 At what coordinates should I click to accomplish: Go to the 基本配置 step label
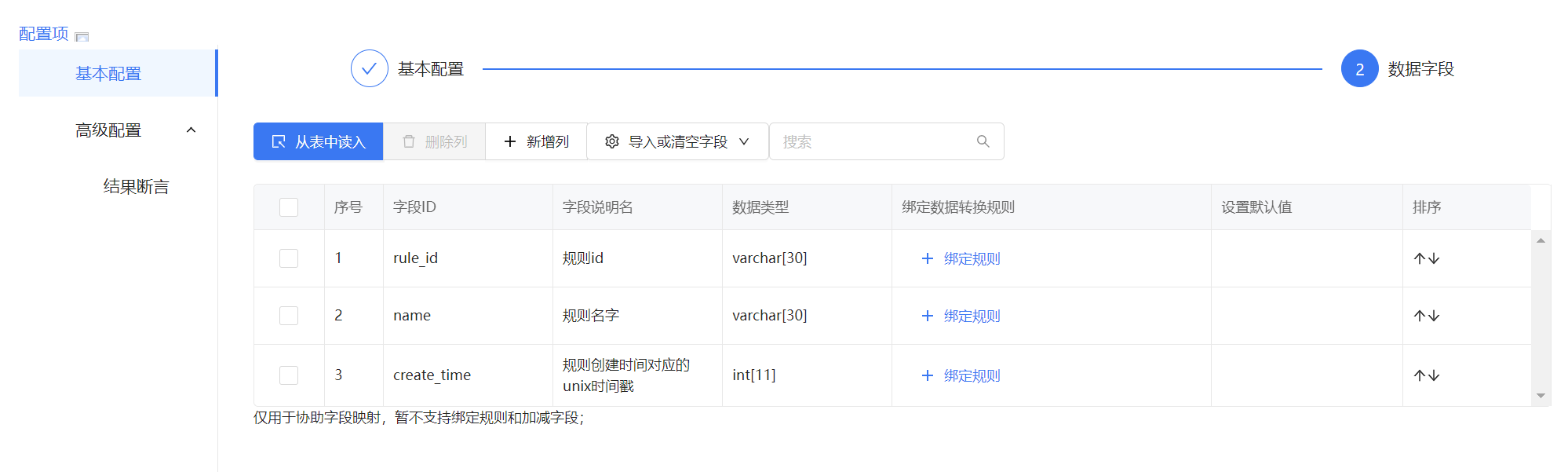[431, 69]
